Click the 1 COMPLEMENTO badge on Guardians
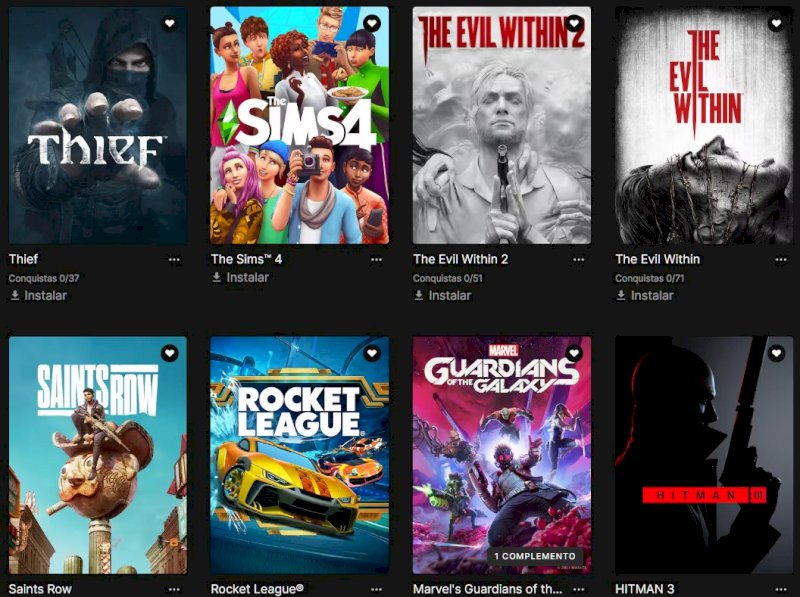The height and width of the screenshot is (597, 800). point(535,556)
